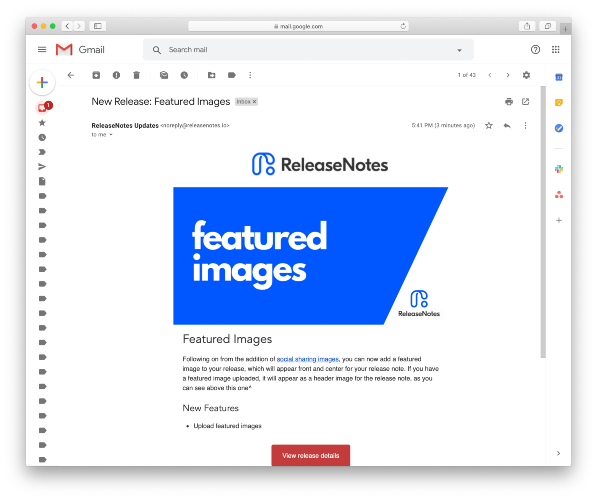Click Safari back button
Image resolution: width=597 pixels, height=500 pixels.
68,26
